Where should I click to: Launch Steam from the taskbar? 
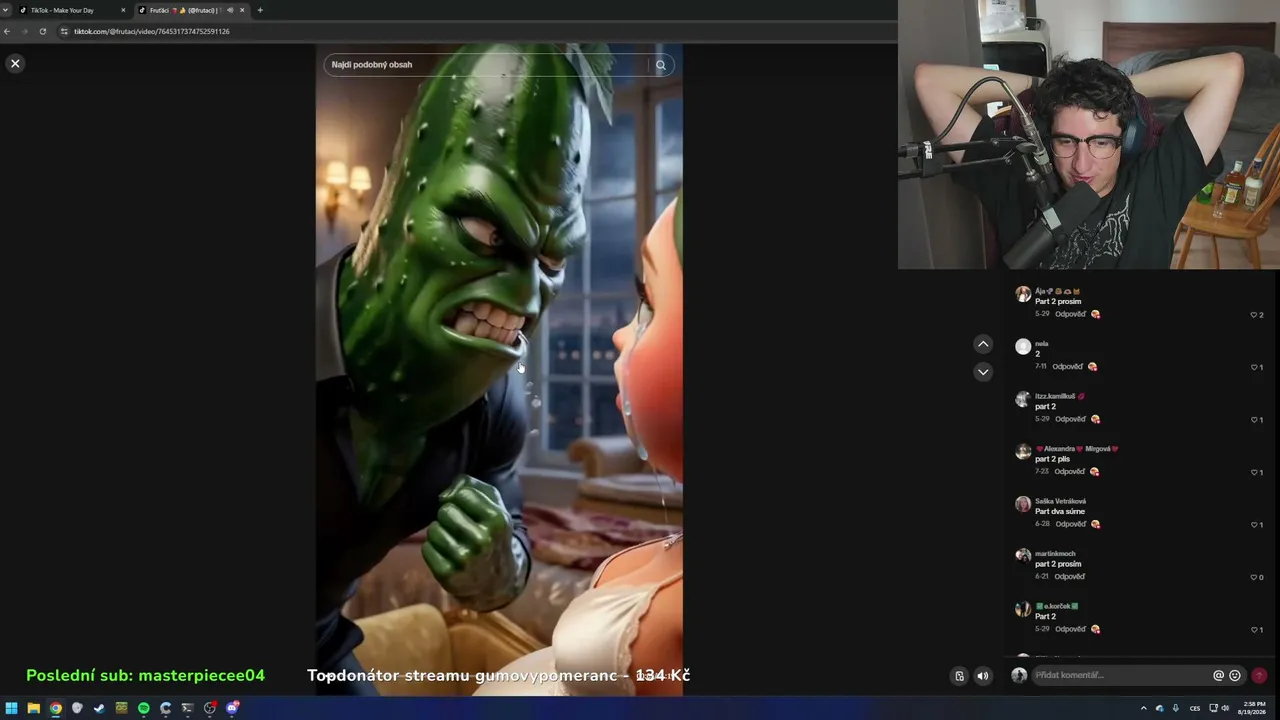[x=99, y=708]
